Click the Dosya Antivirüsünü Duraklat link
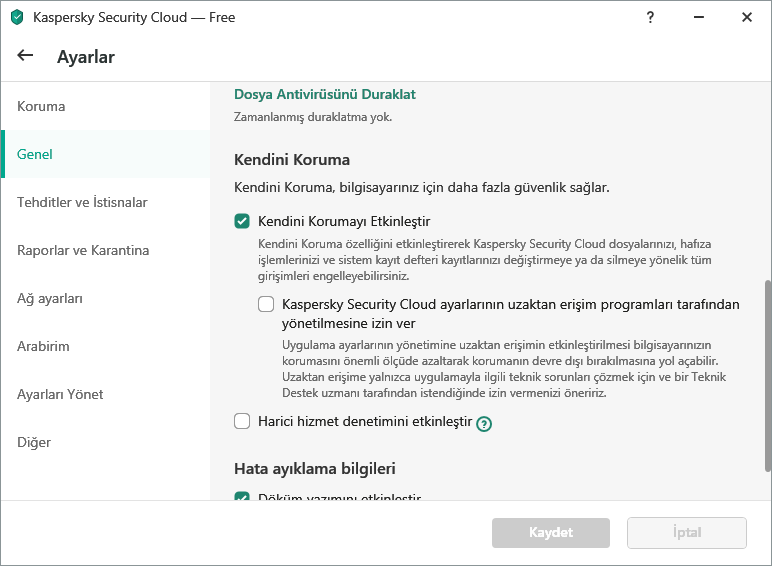Image resolution: width=772 pixels, height=566 pixels. pyautogui.click(x=324, y=94)
